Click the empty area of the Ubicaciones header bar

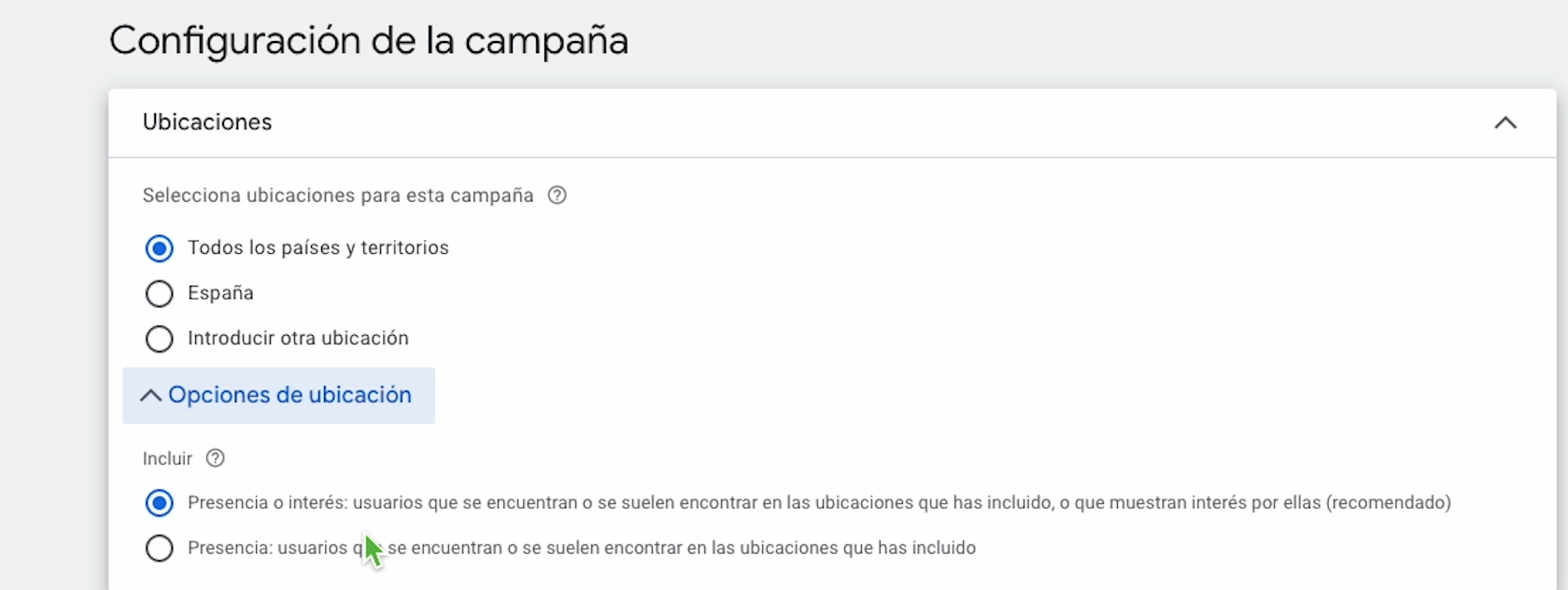point(841,122)
